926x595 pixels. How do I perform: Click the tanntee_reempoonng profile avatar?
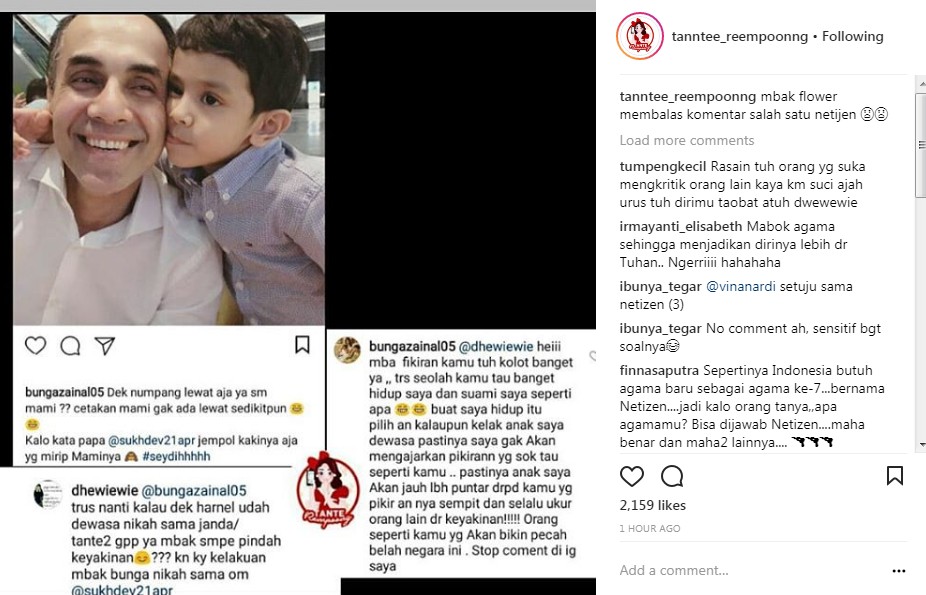point(640,36)
